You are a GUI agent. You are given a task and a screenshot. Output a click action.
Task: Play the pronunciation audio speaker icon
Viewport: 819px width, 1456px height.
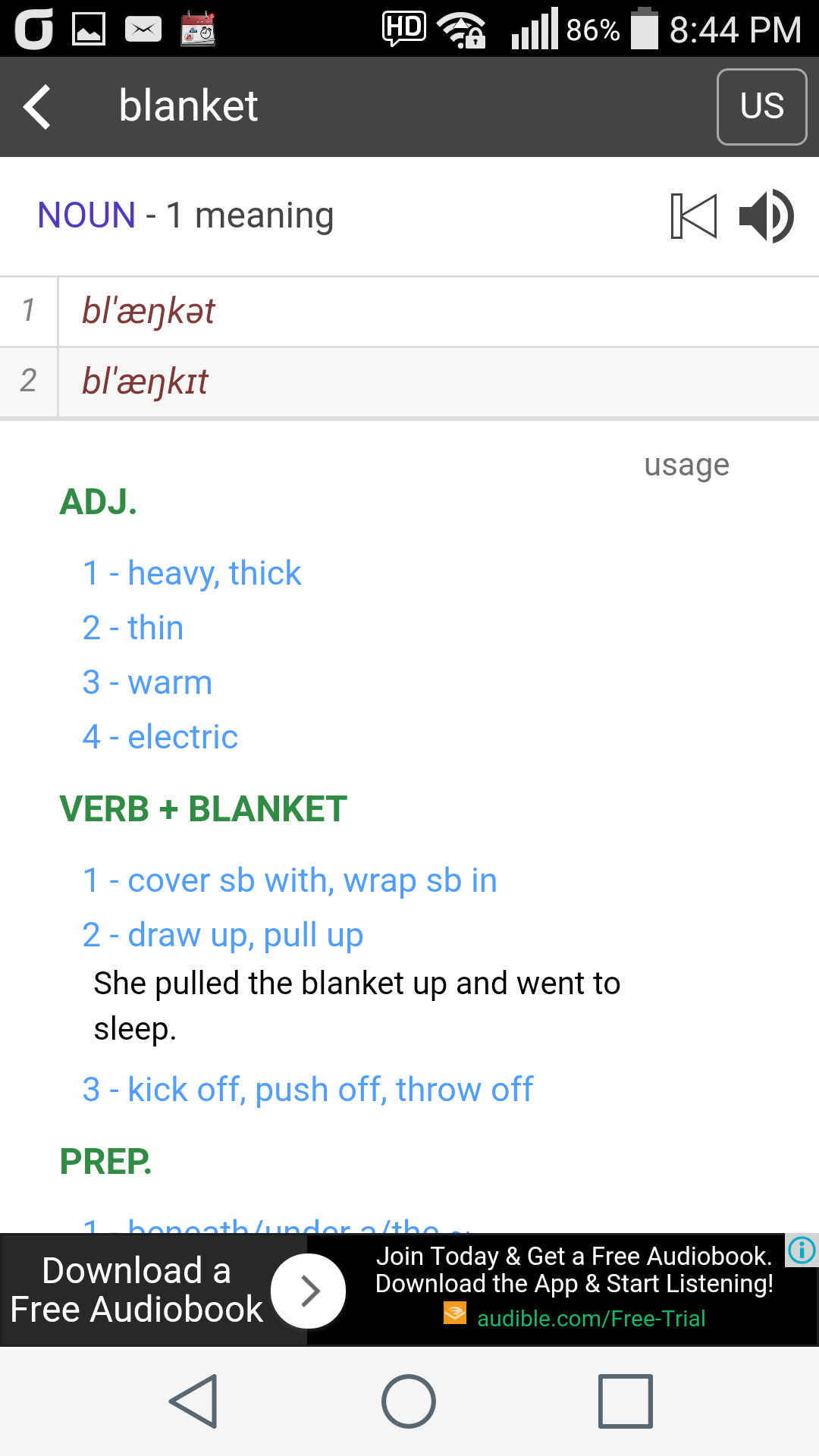pyautogui.click(x=766, y=216)
